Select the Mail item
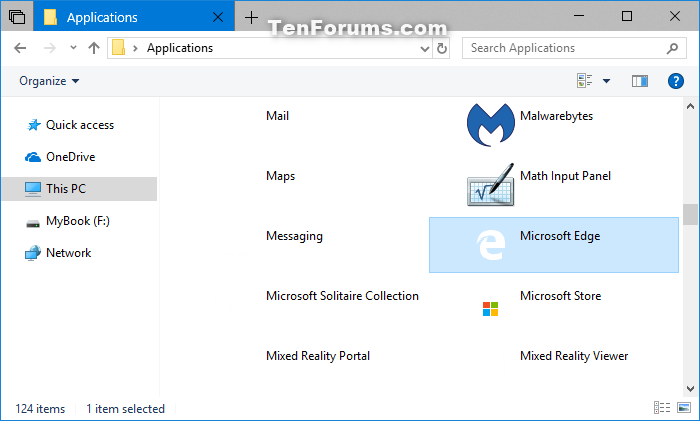 coord(277,116)
